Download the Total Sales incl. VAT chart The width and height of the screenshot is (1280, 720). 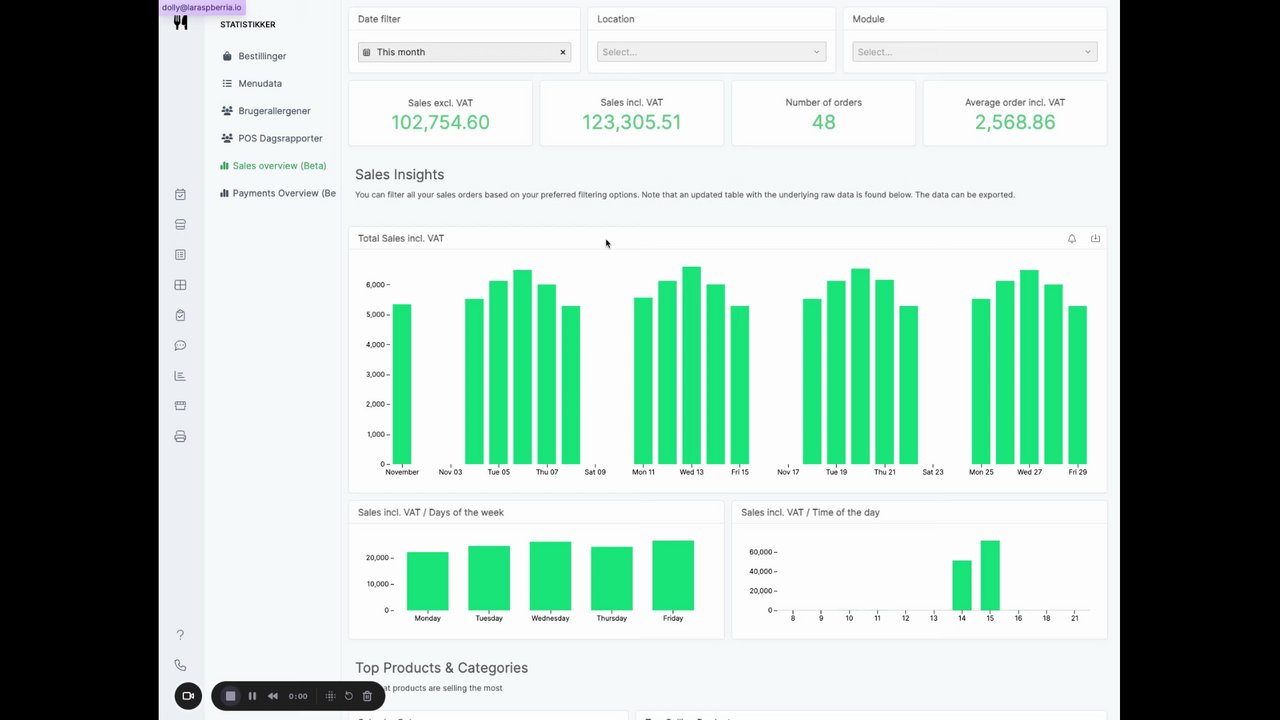point(1095,239)
